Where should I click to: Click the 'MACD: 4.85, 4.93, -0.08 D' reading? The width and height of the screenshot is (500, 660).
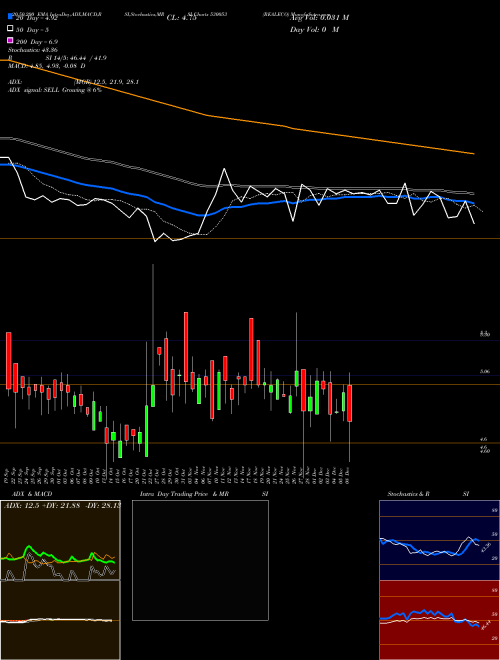click(47, 66)
